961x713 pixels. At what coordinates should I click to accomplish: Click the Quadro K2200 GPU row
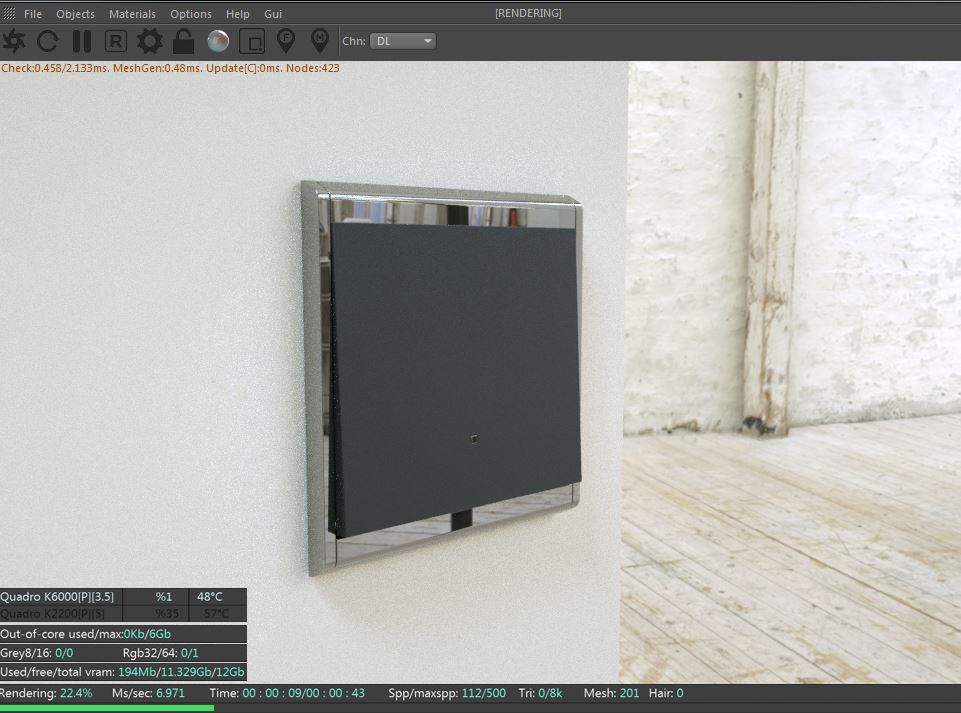pos(123,614)
